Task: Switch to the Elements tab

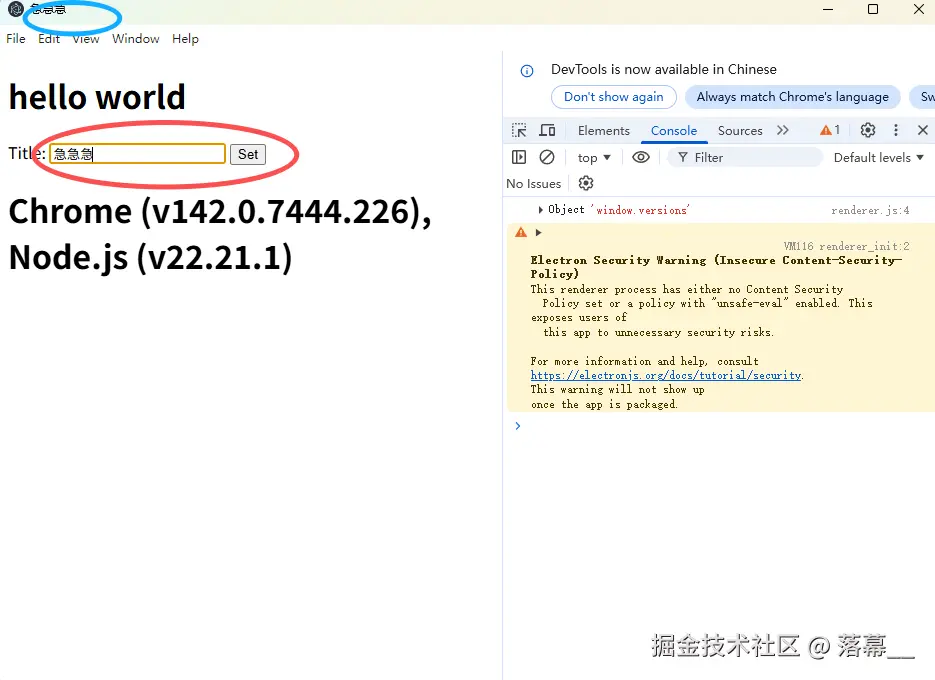Action: pos(603,131)
